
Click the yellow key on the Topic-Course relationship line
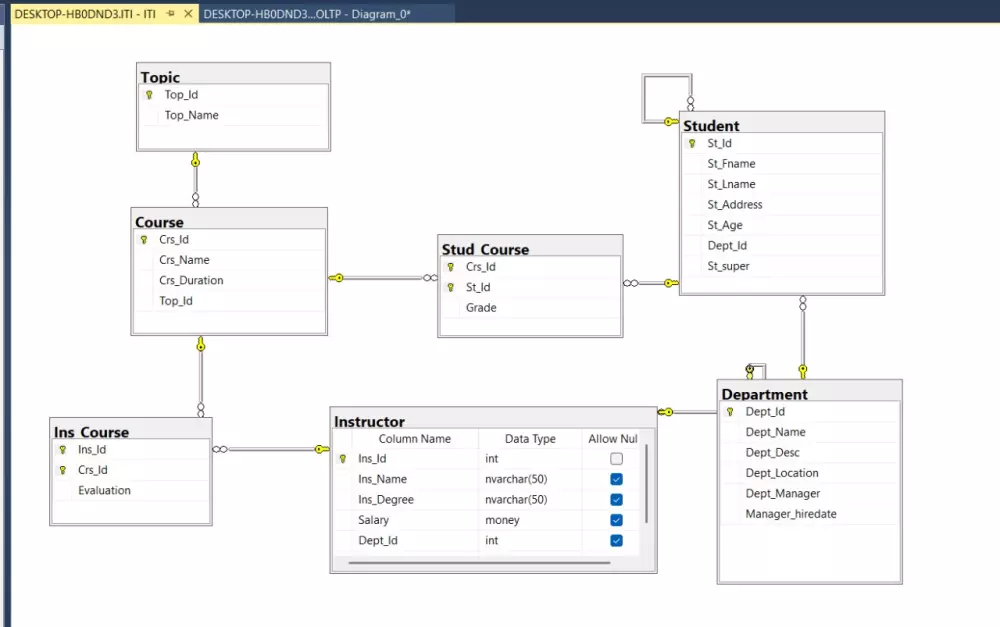pos(196,157)
